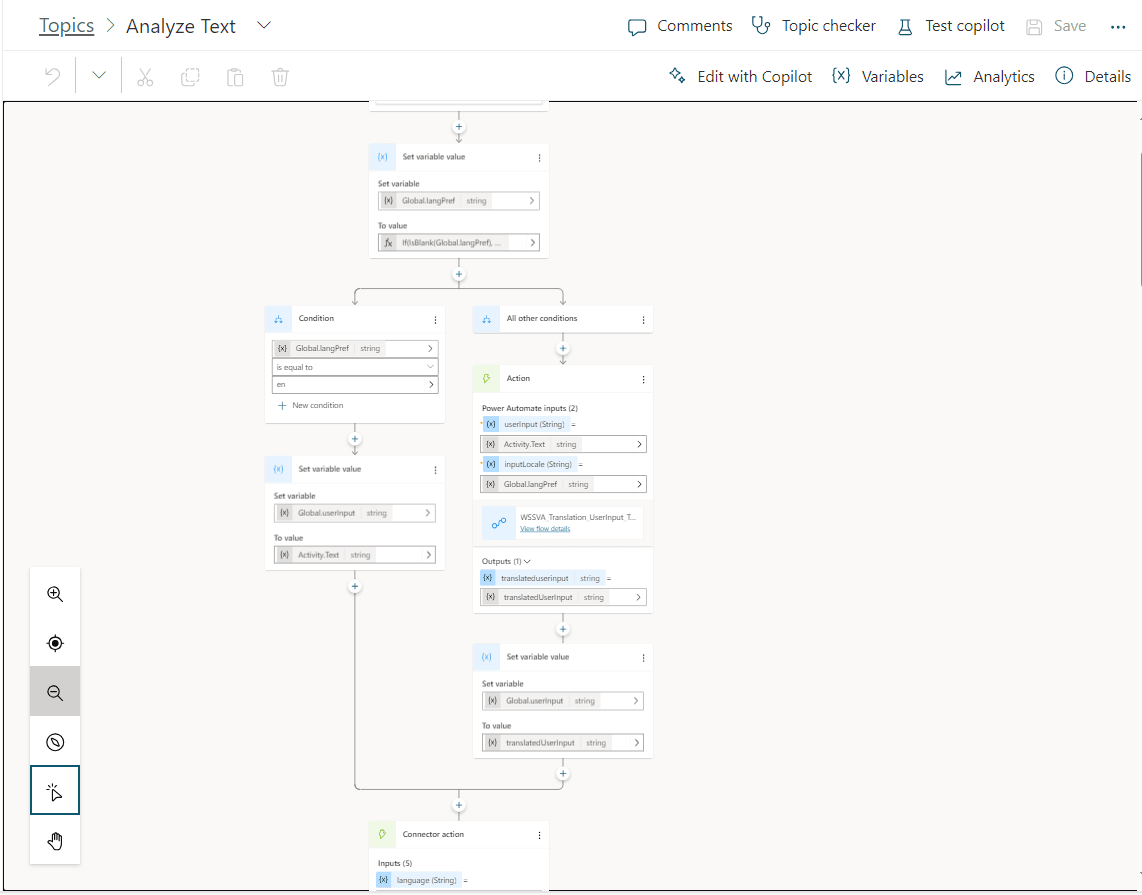Add a New condition
1142x895 pixels.
310,405
